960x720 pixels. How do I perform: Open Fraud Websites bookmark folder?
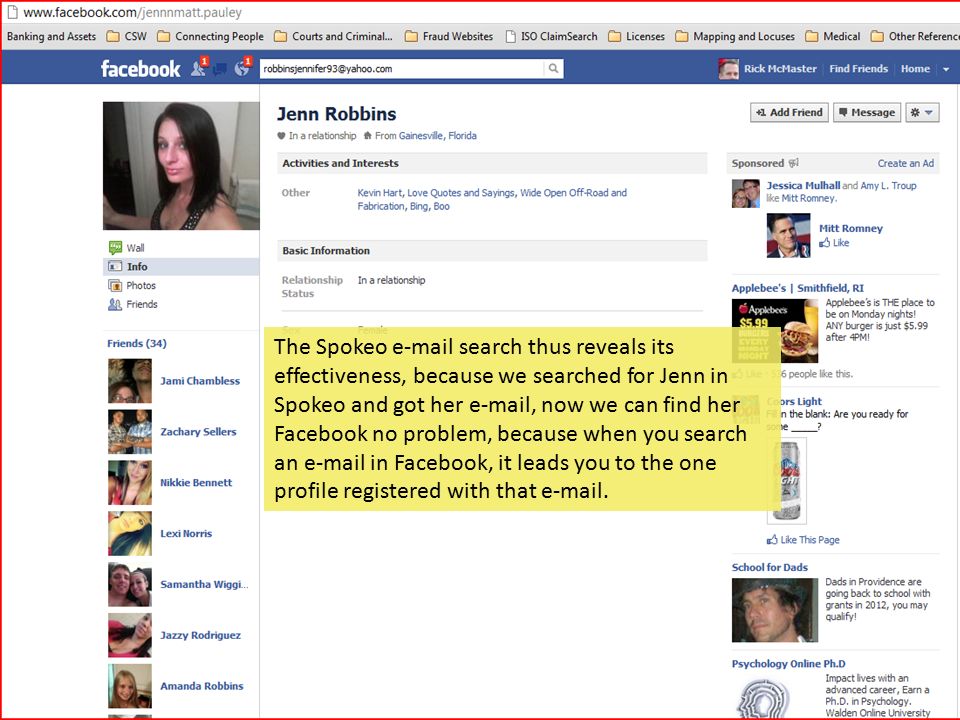pos(449,37)
